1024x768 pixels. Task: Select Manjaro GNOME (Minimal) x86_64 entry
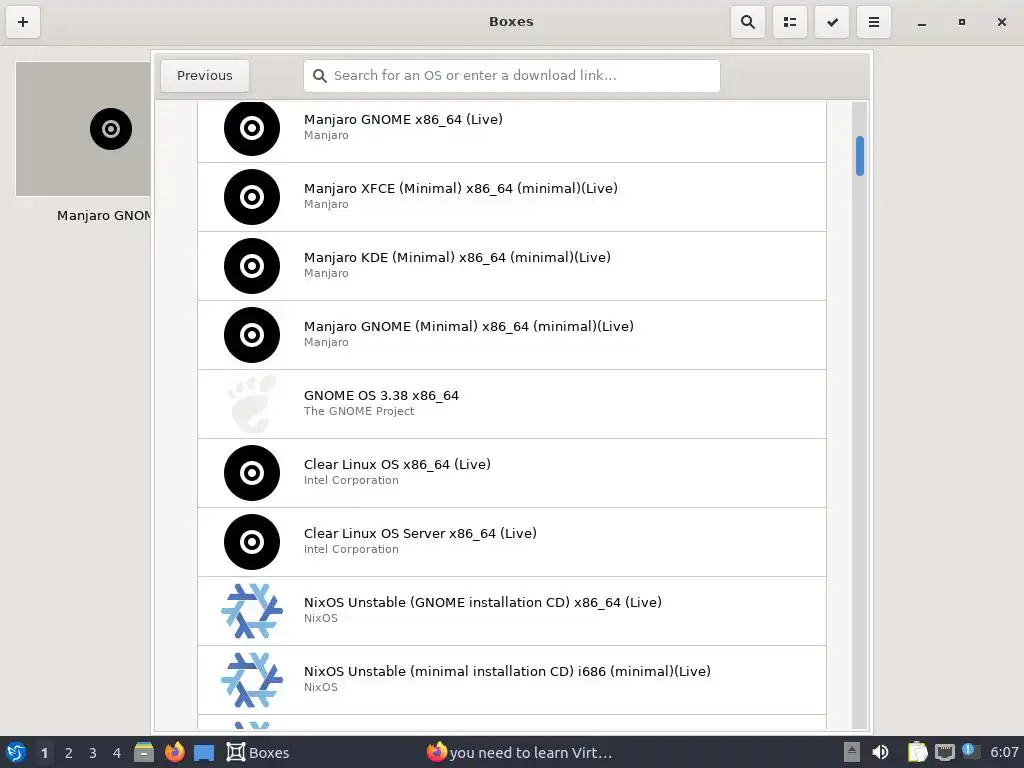(512, 336)
